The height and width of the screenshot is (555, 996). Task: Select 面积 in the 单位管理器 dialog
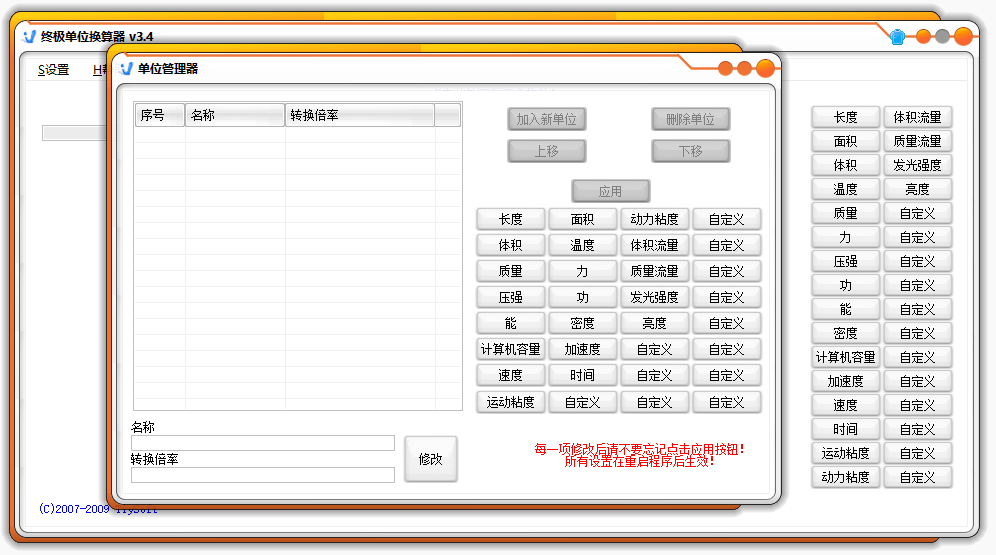582,219
